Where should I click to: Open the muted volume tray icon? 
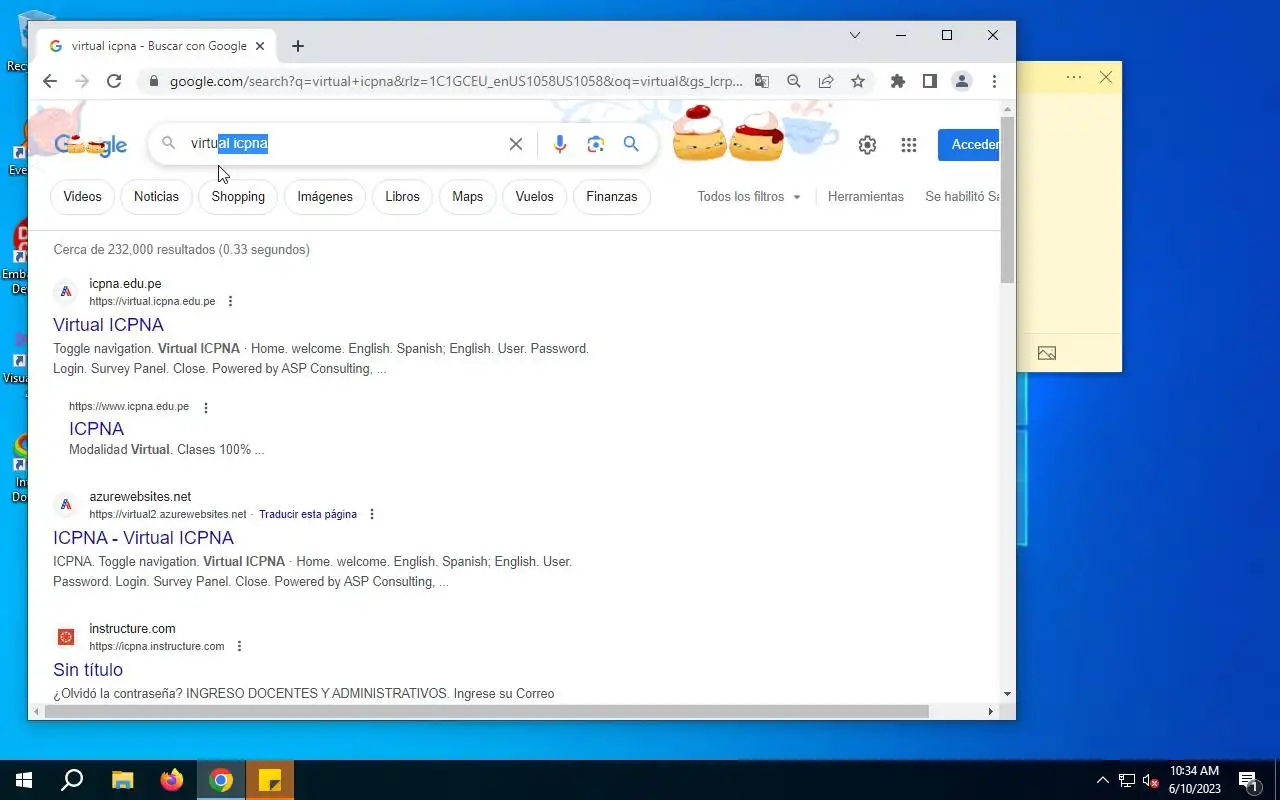coord(1151,781)
